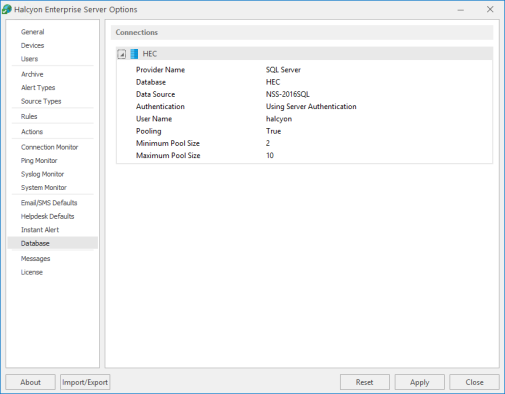Click the About button

pos(30,382)
